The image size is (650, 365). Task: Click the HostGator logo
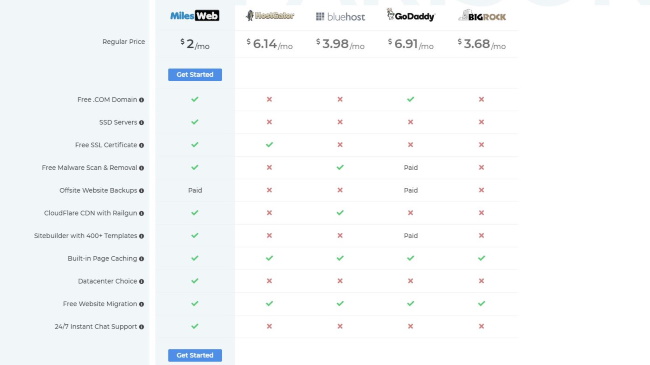(270, 16)
